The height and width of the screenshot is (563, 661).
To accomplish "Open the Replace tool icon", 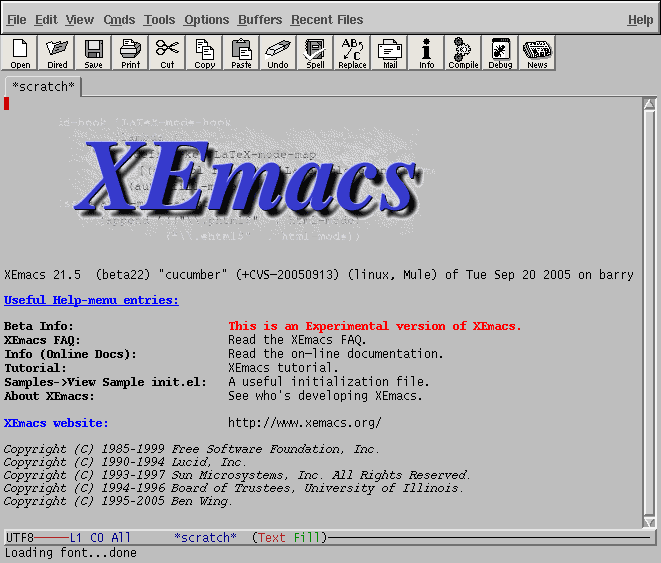I will pos(352,53).
